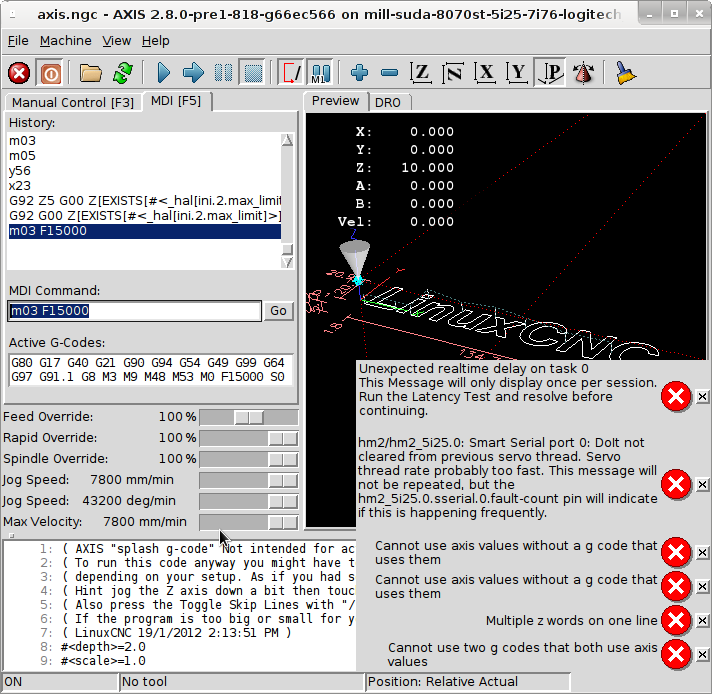Click the tool cone in preview
This screenshot has height=694, width=712.
355,260
